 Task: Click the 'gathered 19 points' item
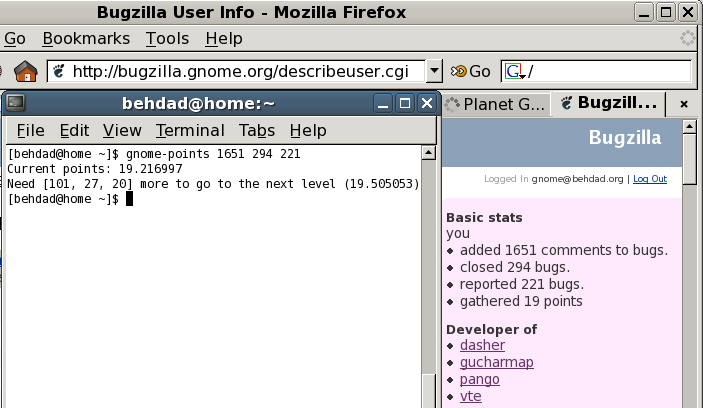click(x=521, y=301)
